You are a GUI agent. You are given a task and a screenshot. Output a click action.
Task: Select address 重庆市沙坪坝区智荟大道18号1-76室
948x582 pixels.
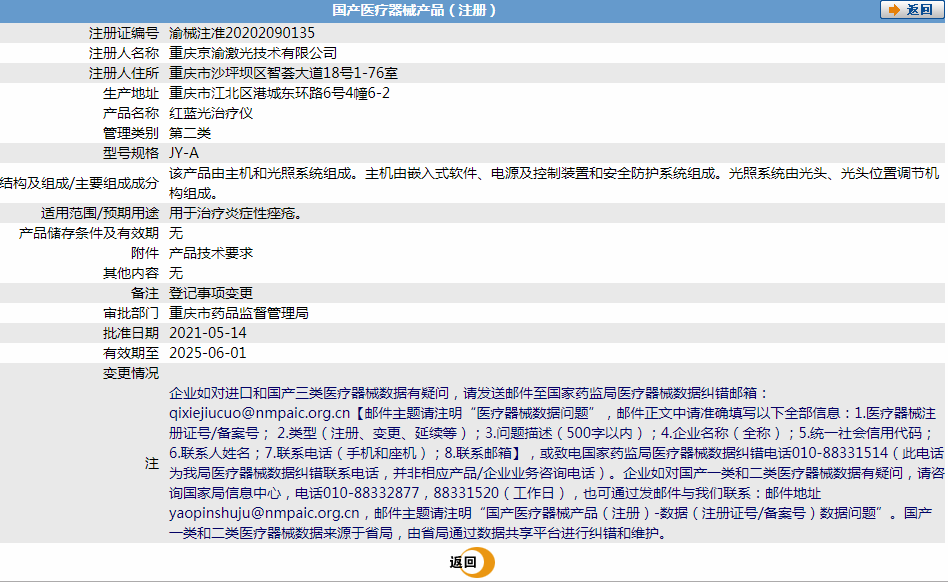pyautogui.click(x=284, y=73)
